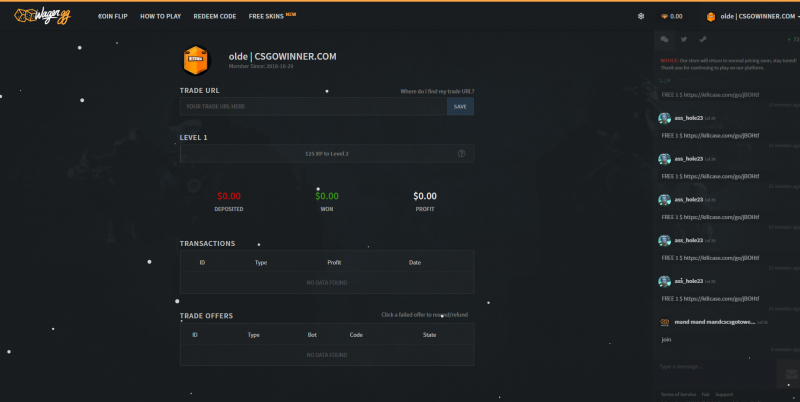Click the $0.00 Deposited value
800x402 pixels.
point(229,196)
